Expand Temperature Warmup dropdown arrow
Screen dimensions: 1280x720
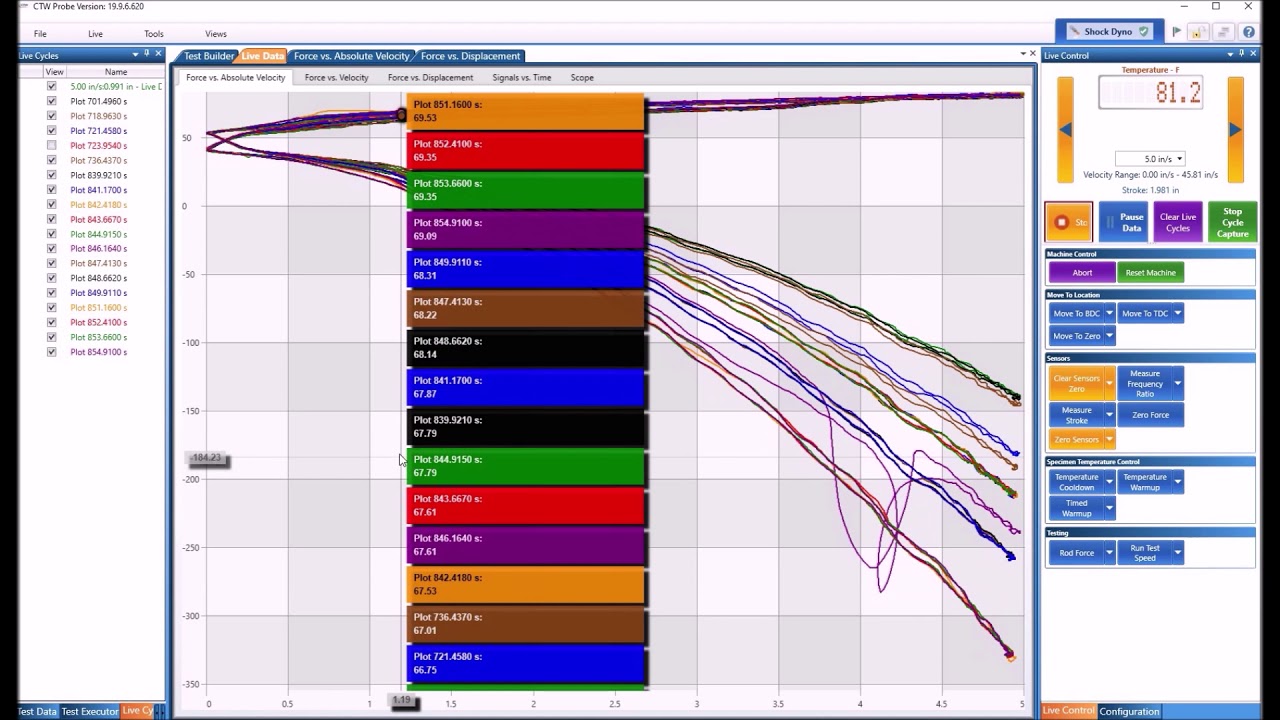pos(1178,482)
